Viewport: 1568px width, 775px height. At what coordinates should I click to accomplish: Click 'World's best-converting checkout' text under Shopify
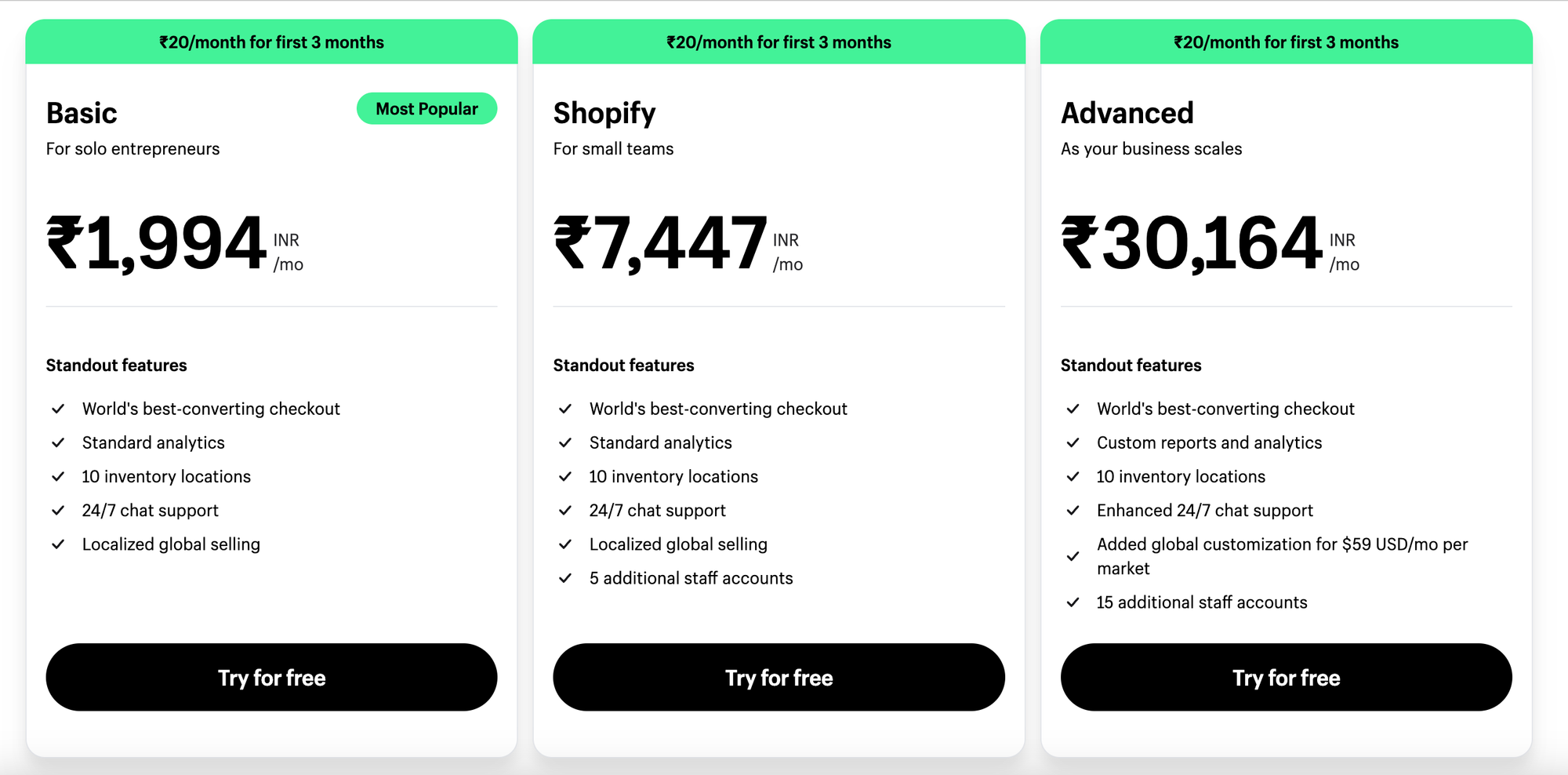coord(717,409)
